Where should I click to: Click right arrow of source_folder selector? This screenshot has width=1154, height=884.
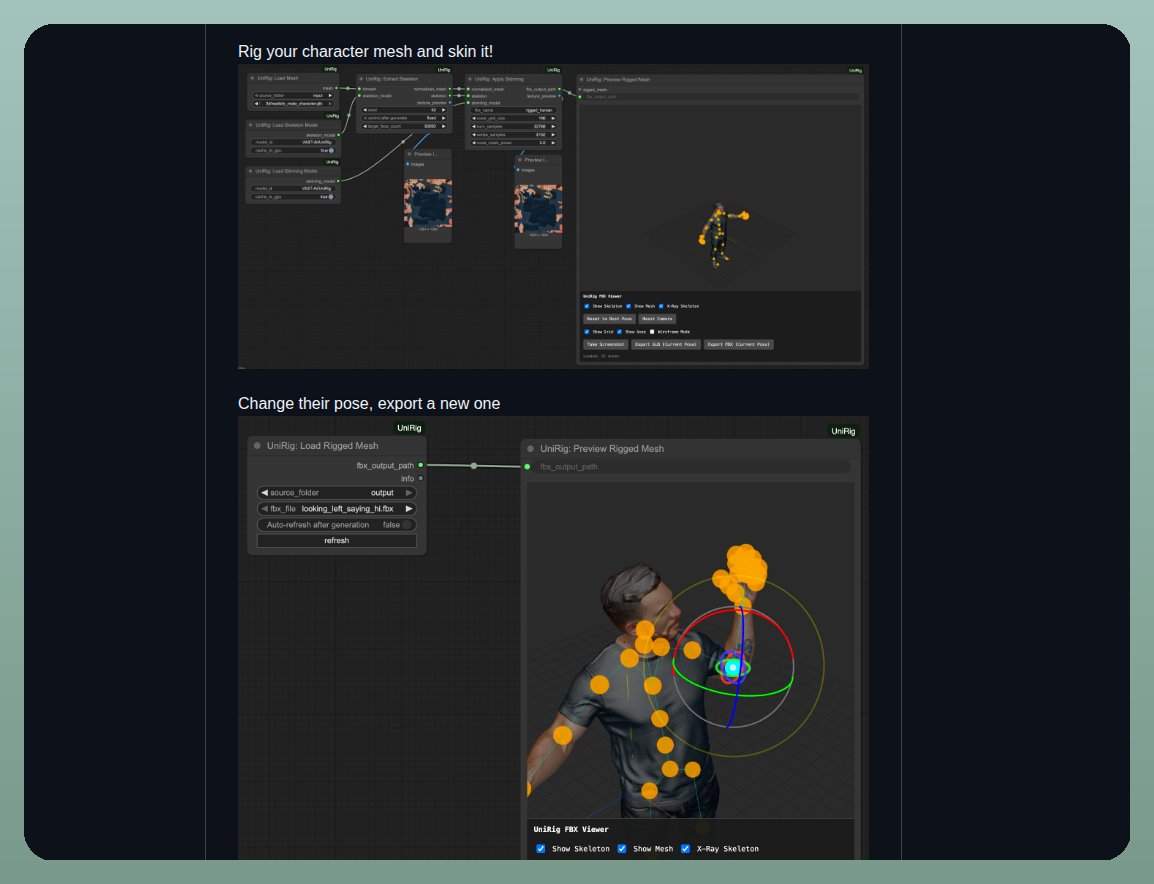[409, 493]
